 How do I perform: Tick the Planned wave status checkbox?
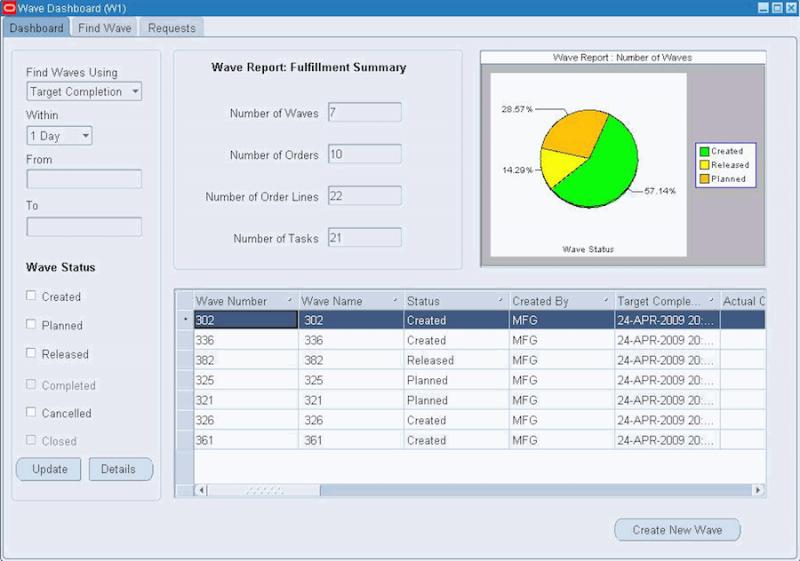coord(31,324)
